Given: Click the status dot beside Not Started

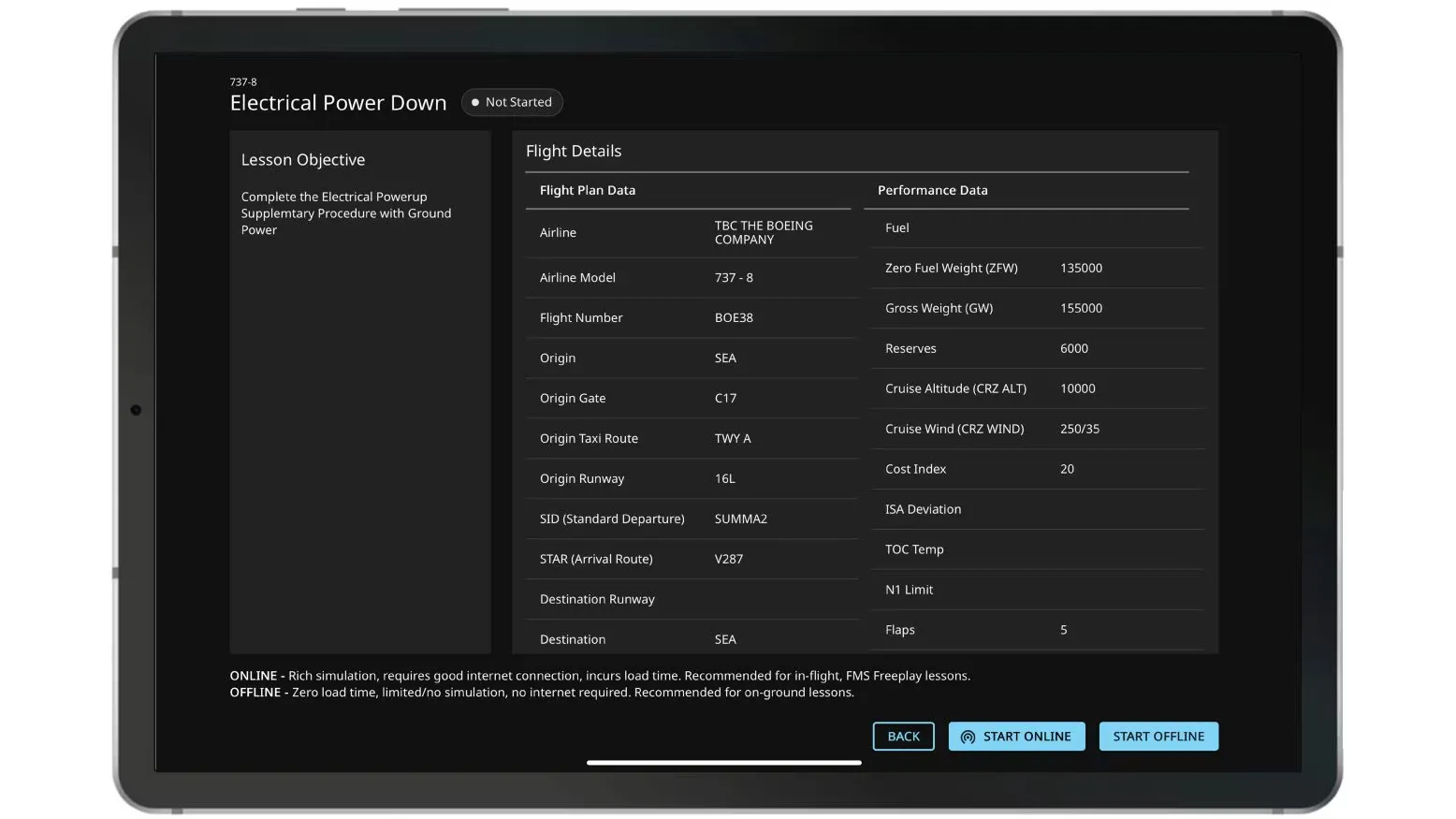Looking at the screenshot, I should pos(475,102).
